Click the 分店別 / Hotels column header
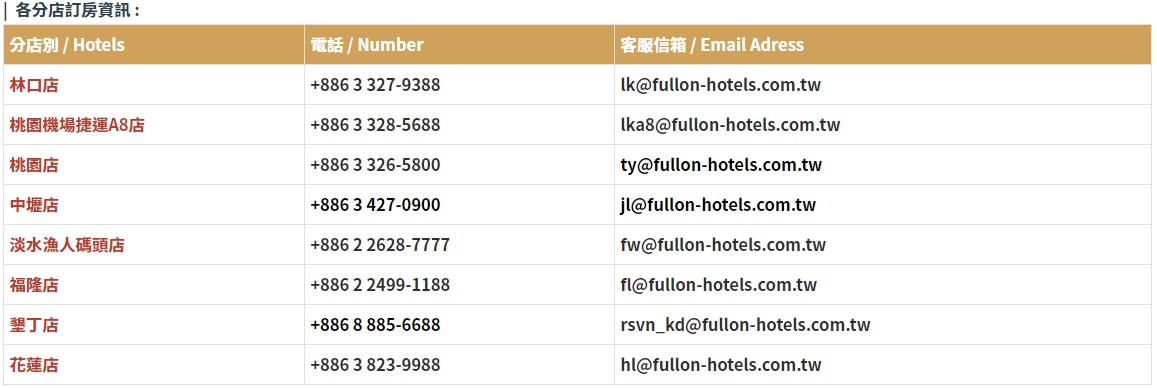The image size is (1157, 388). tap(67, 44)
